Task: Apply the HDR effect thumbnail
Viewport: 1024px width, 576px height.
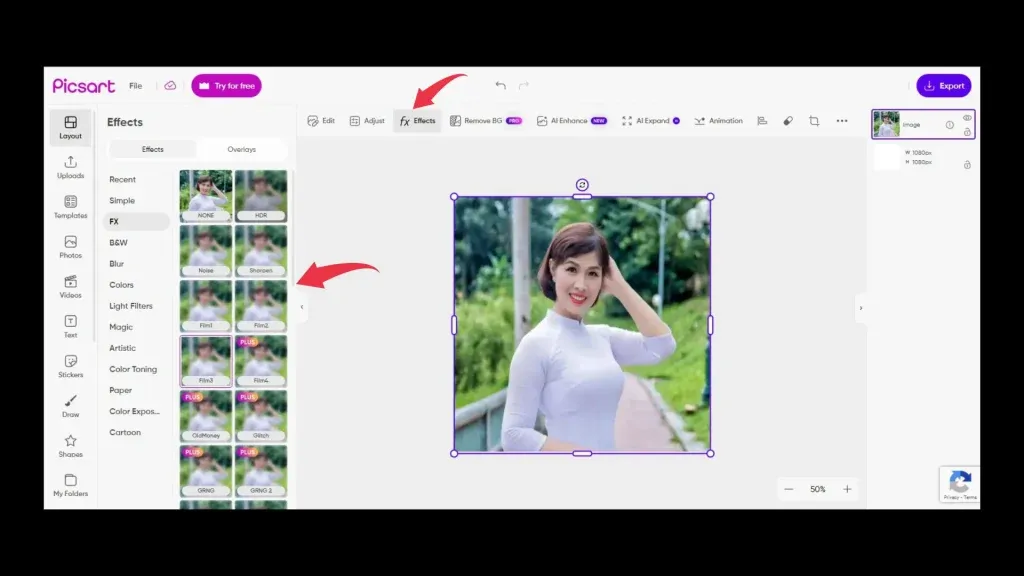Action: click(x=261, y=196)
